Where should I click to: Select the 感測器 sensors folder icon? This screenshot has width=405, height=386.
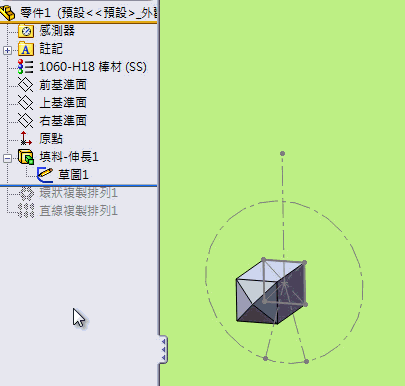[26, 31]
